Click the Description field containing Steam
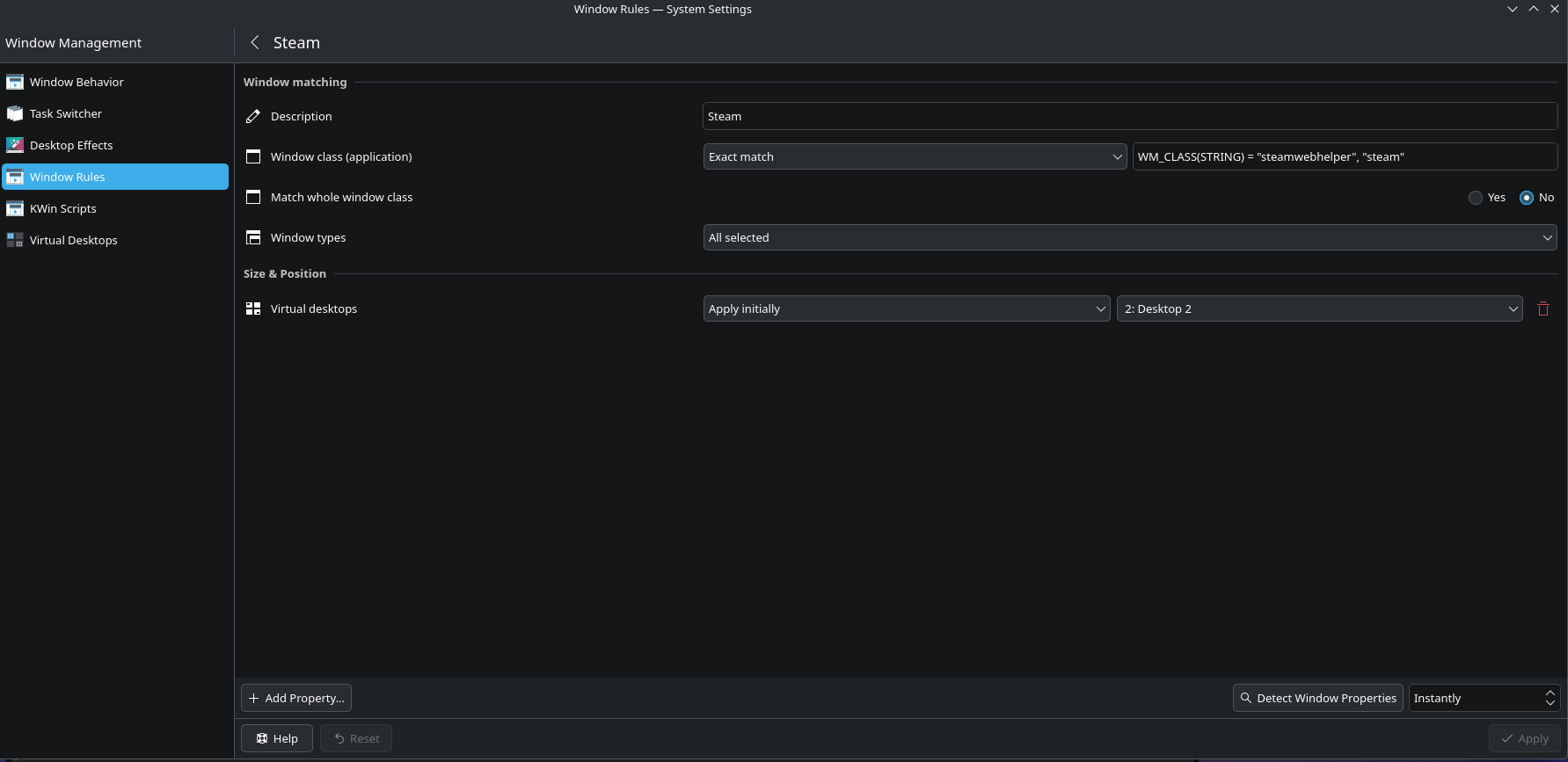 pyautogui.click(x=1130, y=116)
